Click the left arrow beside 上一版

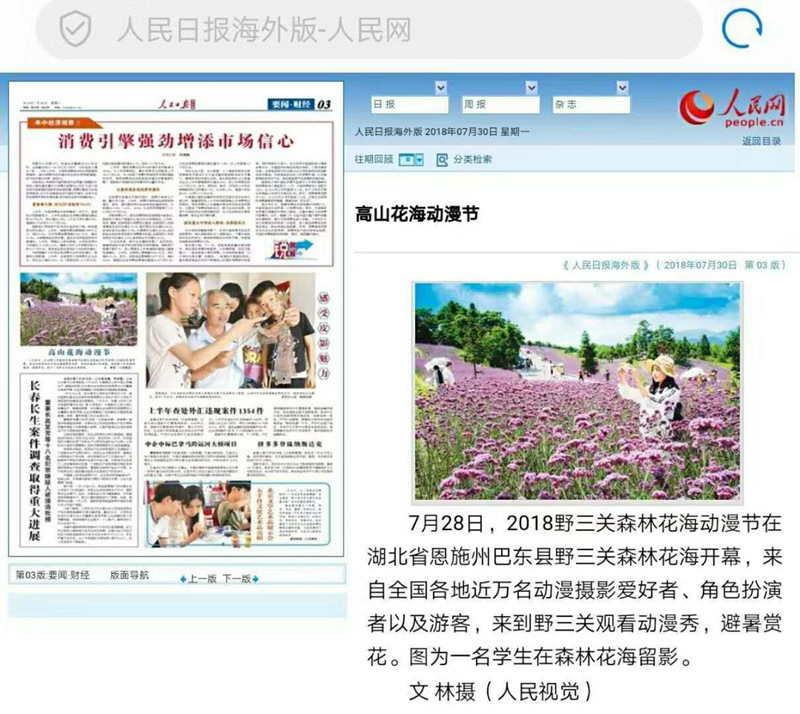(x=182, y=579)
